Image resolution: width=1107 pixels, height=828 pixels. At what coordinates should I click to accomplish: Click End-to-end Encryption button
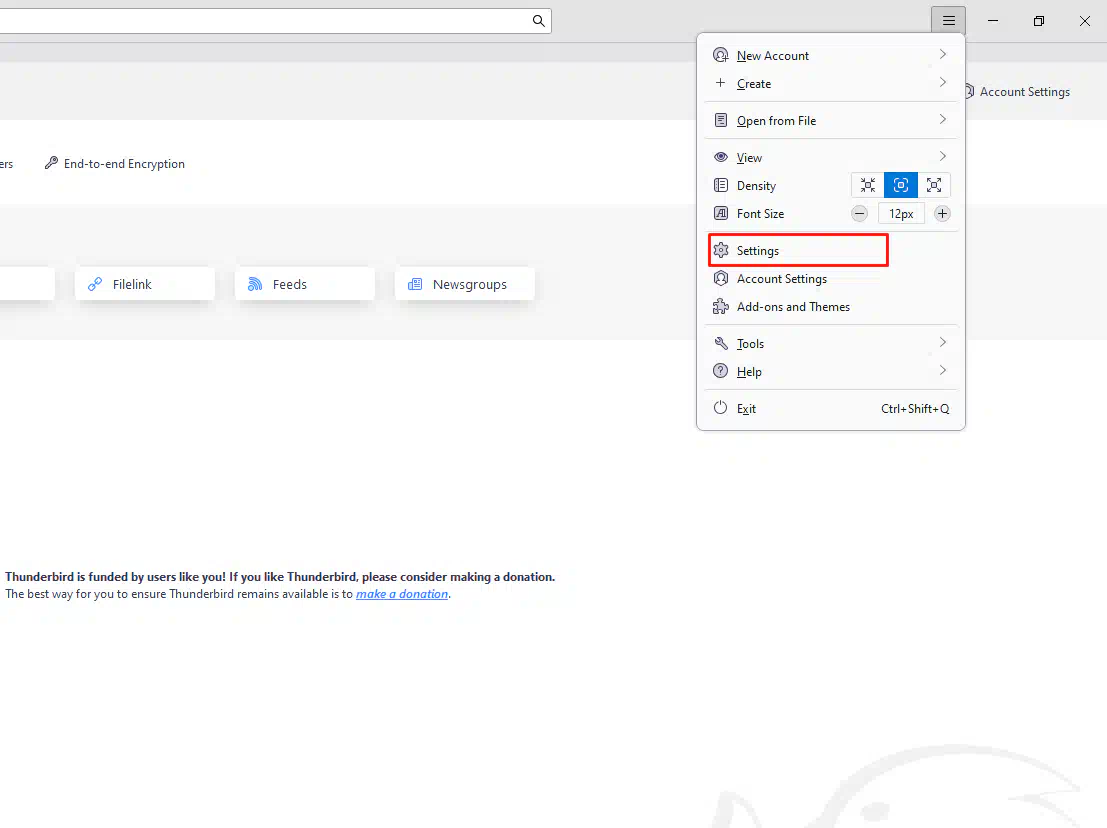(114, 163)
